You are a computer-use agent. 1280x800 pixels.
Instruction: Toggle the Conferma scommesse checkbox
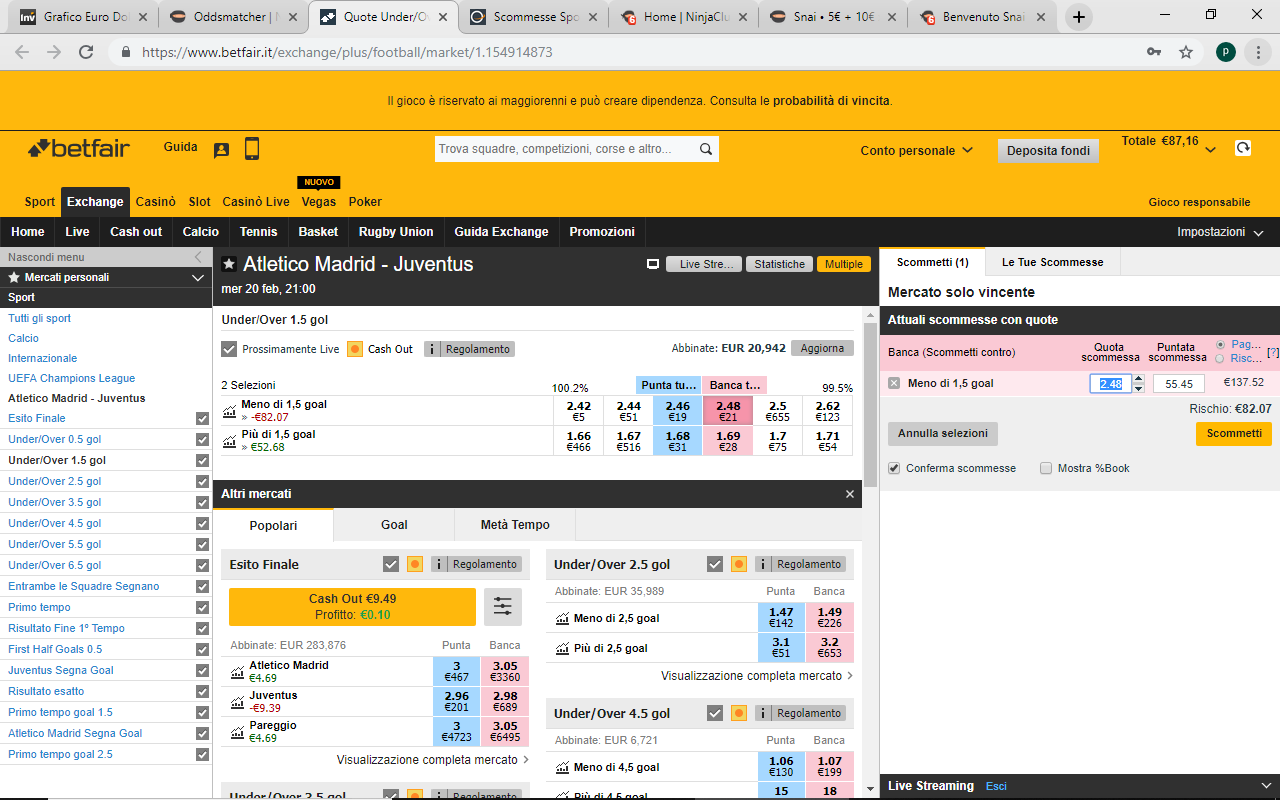coord(894,468)
